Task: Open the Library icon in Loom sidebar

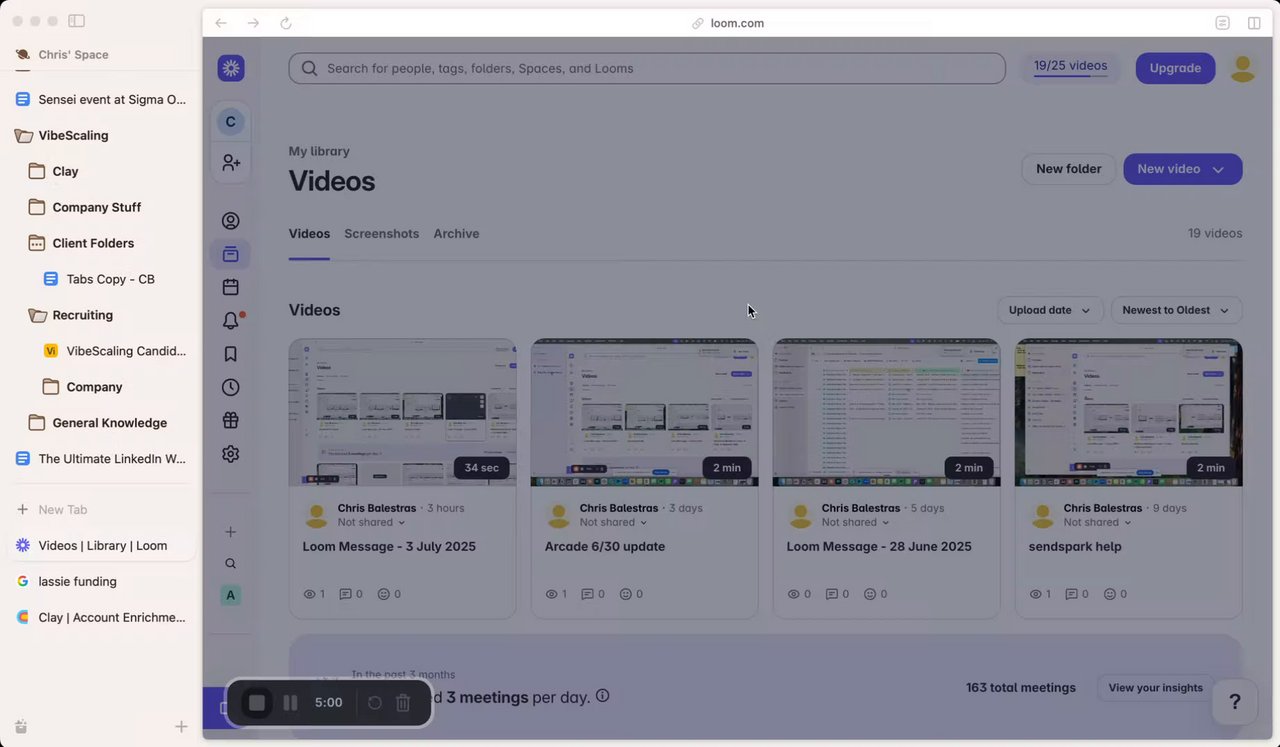Action: coord(231,254)
